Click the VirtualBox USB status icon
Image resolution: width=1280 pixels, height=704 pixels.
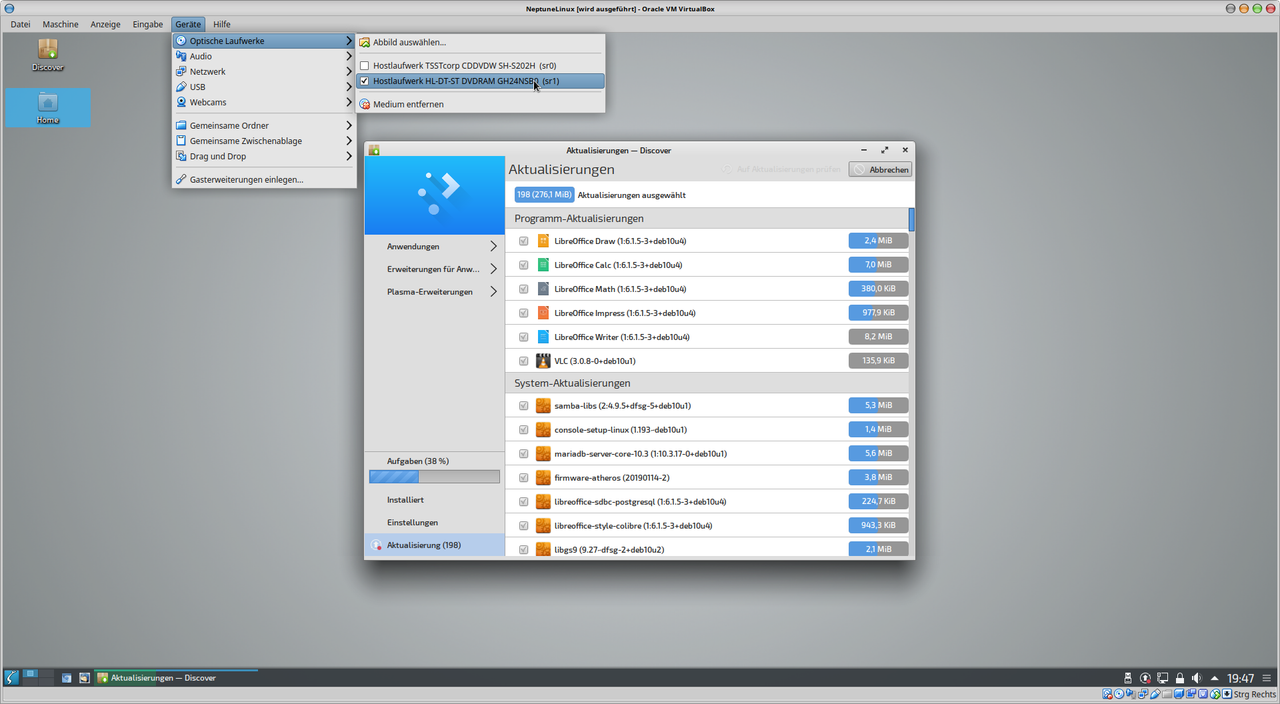(x=1155, y=694)
